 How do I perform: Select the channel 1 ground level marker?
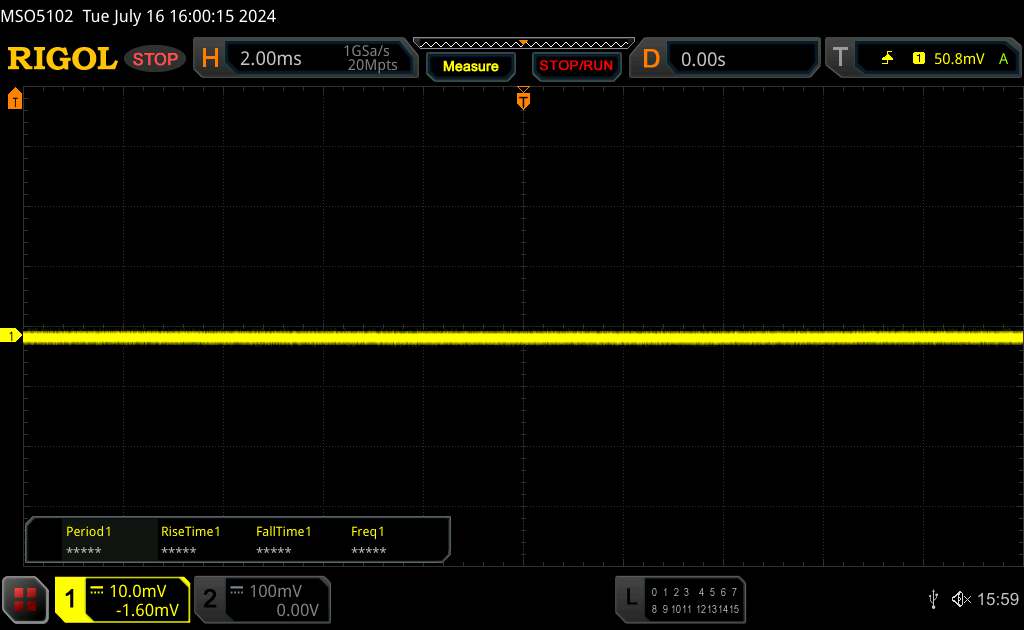coord(10,336)
